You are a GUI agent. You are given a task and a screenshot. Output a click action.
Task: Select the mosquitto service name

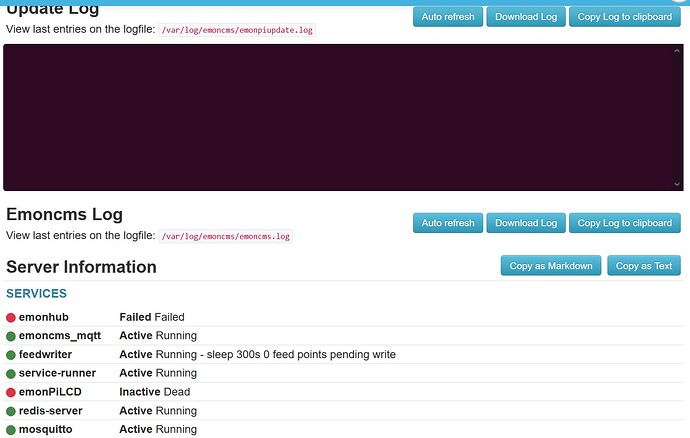[x=45, y=429]
